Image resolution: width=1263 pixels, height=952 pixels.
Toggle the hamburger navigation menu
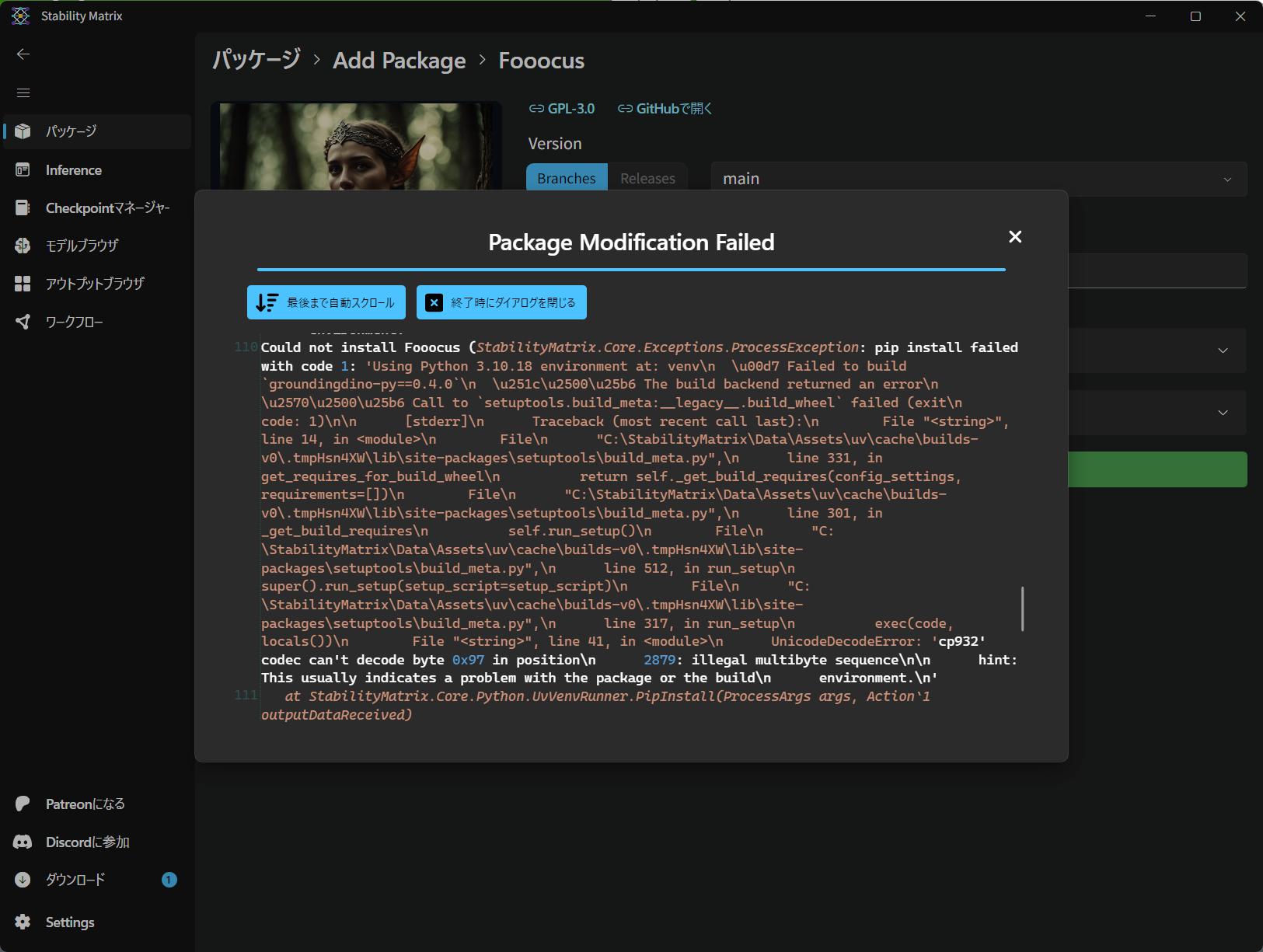coord(23,92)
